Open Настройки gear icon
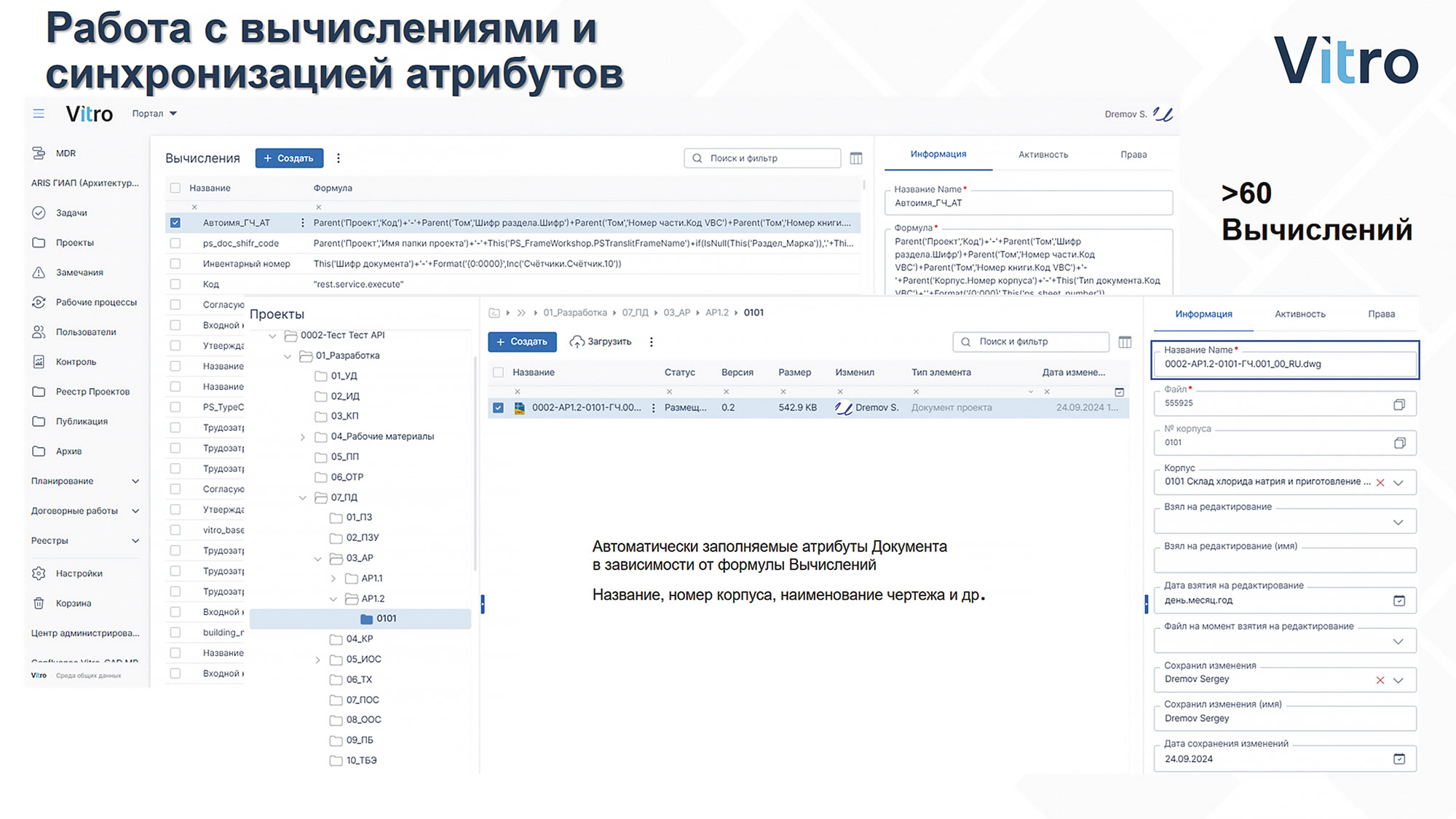The width and height of the screenshot is (1456, 819). click(39, 574)
